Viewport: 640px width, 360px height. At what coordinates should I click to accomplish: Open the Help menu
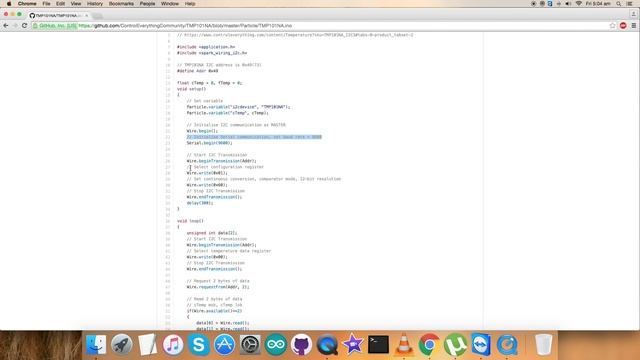pos(190,4)
